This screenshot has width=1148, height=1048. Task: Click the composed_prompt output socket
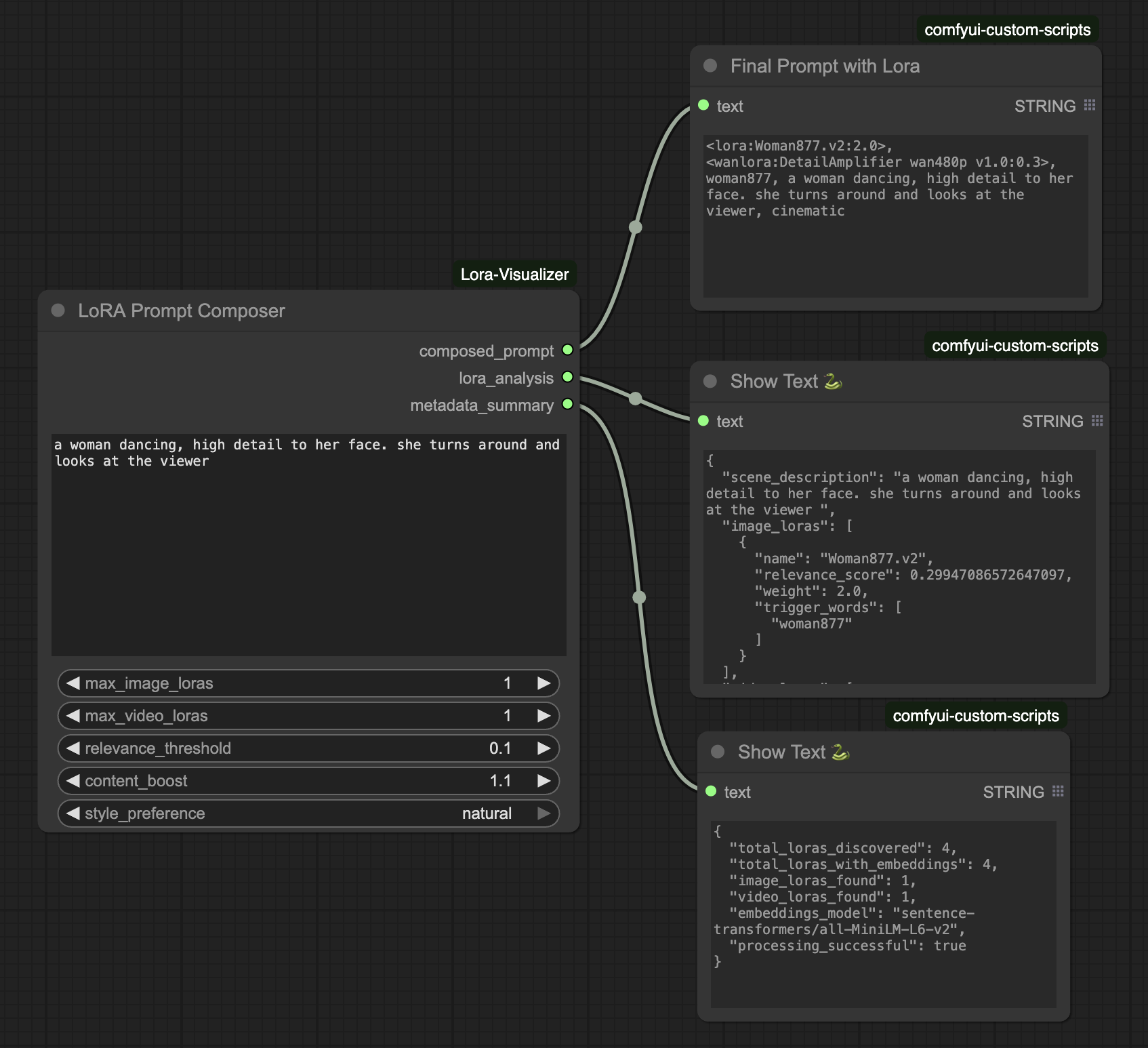point(568,350)
